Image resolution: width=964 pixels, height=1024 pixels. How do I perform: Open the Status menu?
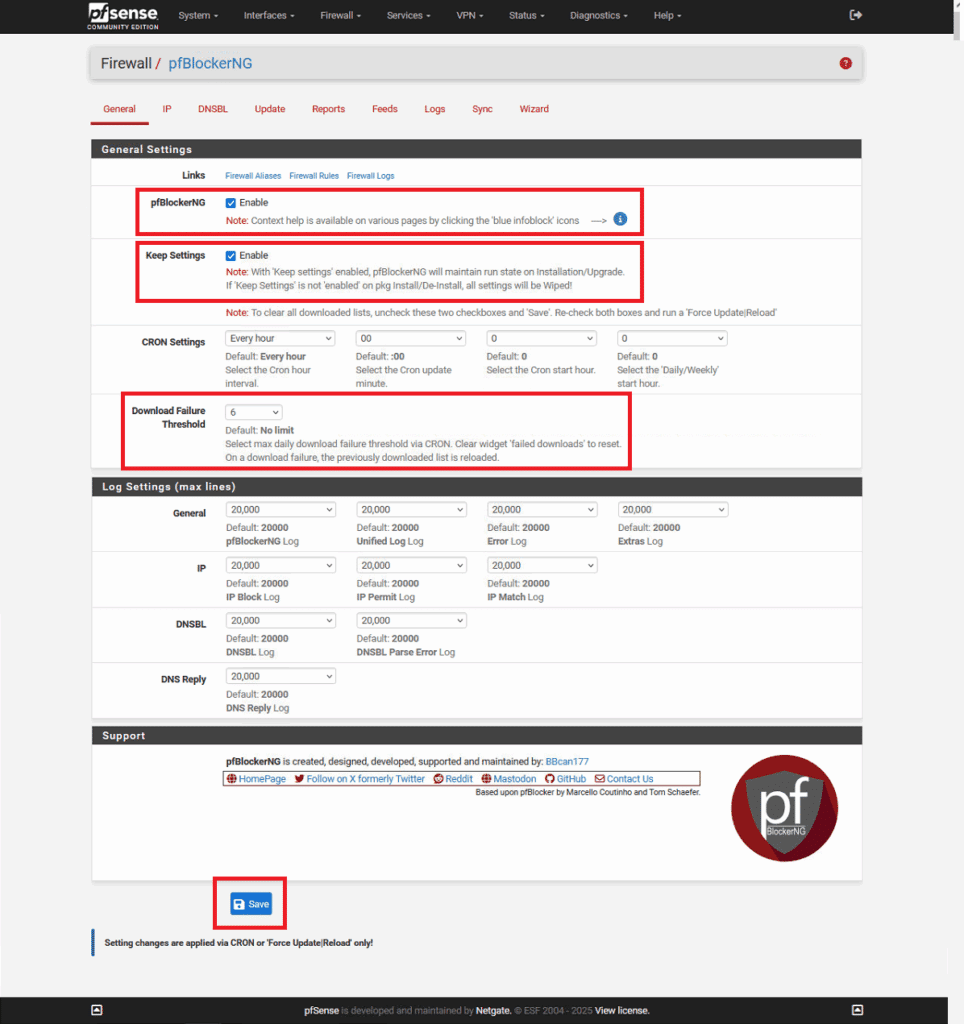(x=526, y=16)
